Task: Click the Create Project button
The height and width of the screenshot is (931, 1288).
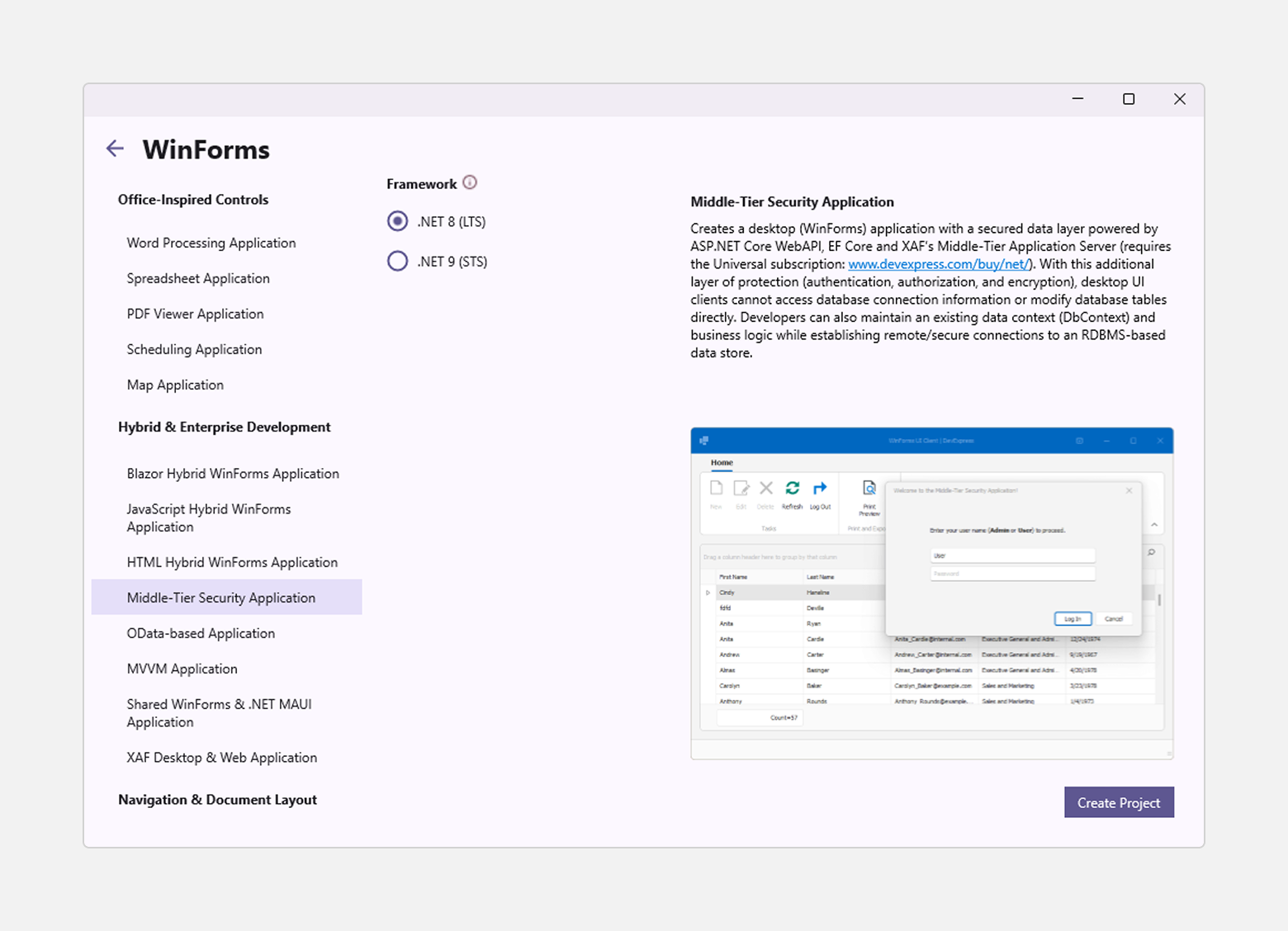Action: [x=1119, y=802]
